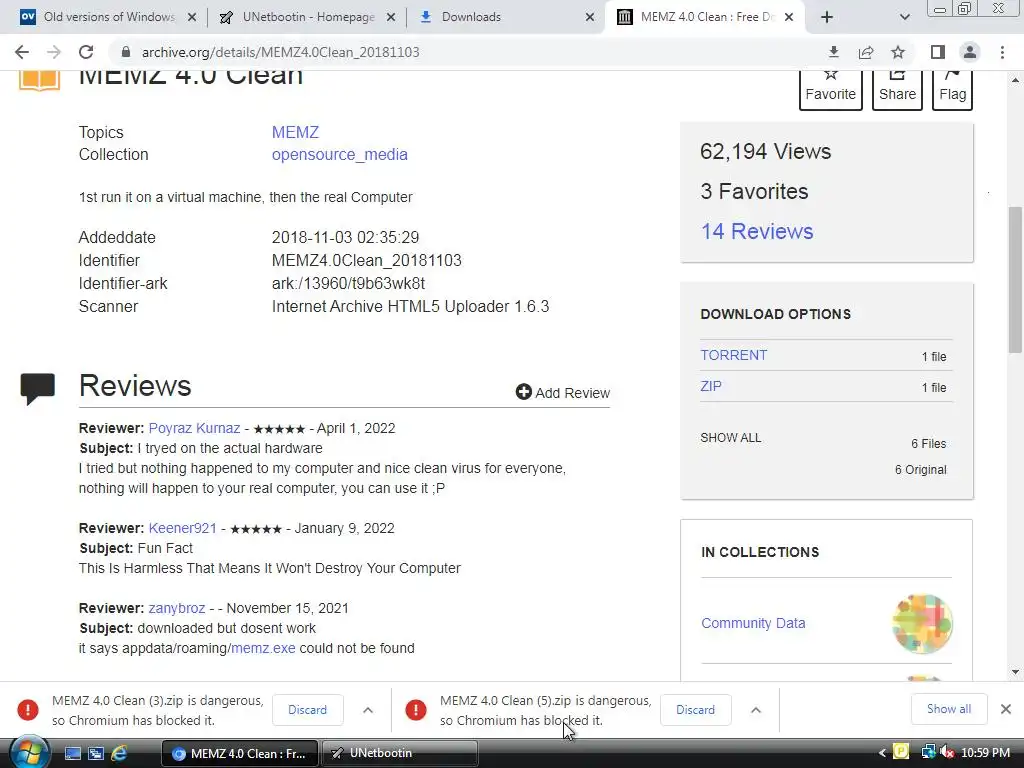Discard MEMZ 4.0 Clean (5).zip download
The width and height of the screenshot is (1024, 768).
click(x=695, y=710)
